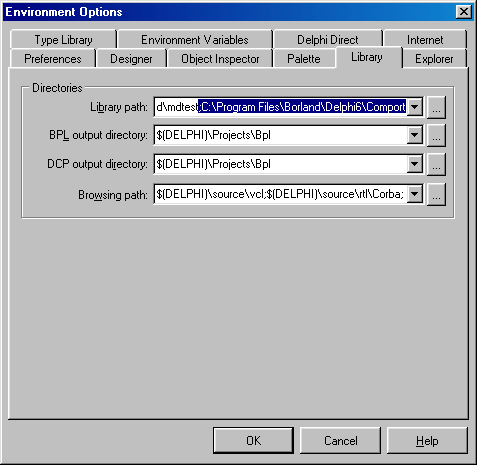Click inside the Library path text field

tap(281, 107)
